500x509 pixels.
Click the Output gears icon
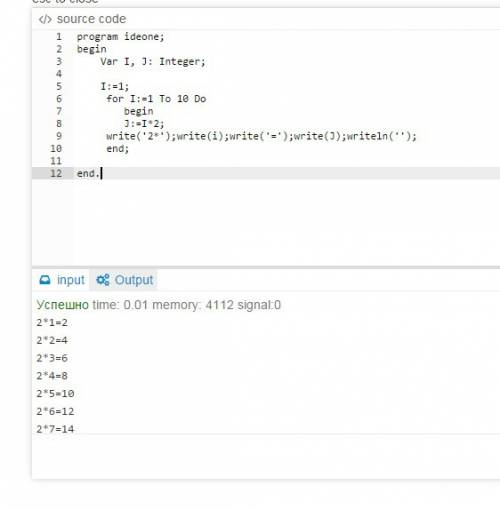(x=103, y=280)
